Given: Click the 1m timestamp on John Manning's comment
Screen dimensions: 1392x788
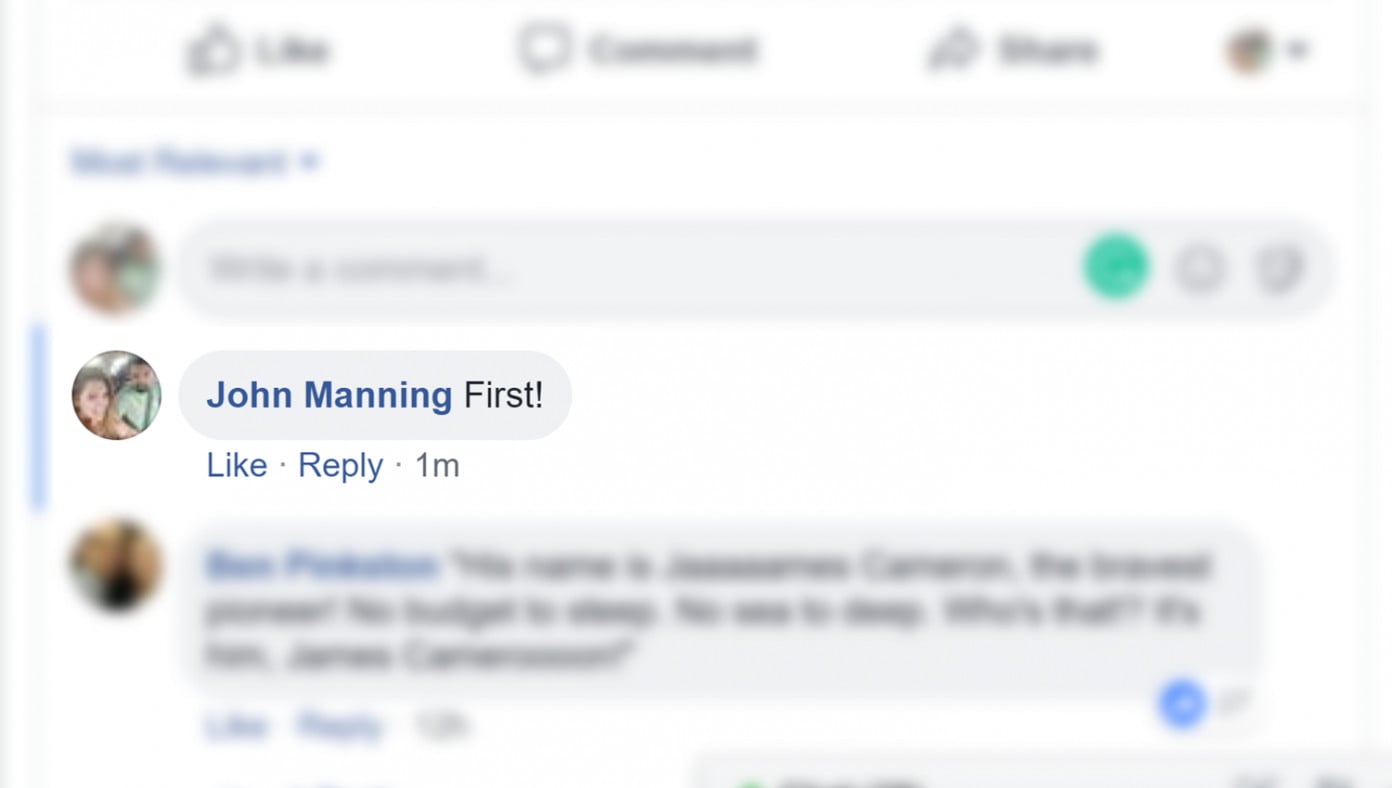Looking at the screenshot, I should (437, 464).
